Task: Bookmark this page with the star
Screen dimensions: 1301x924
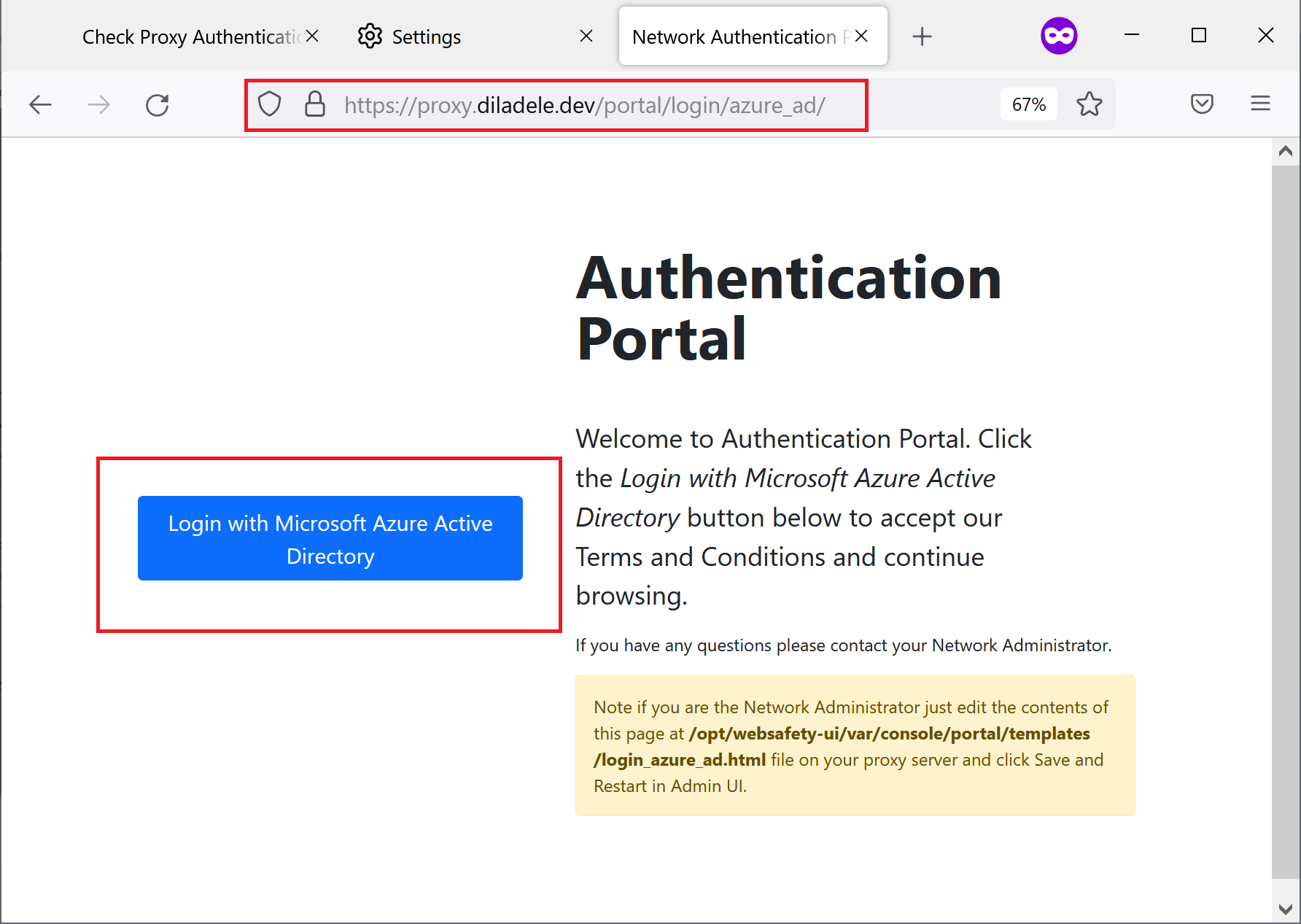Action: (x=1089, y=104)
